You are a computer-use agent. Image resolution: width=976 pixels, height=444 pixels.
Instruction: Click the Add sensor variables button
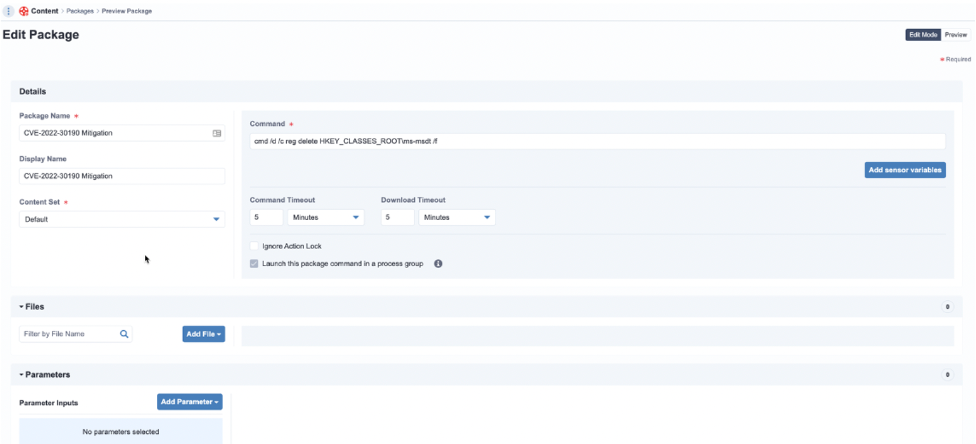[905, 170]
